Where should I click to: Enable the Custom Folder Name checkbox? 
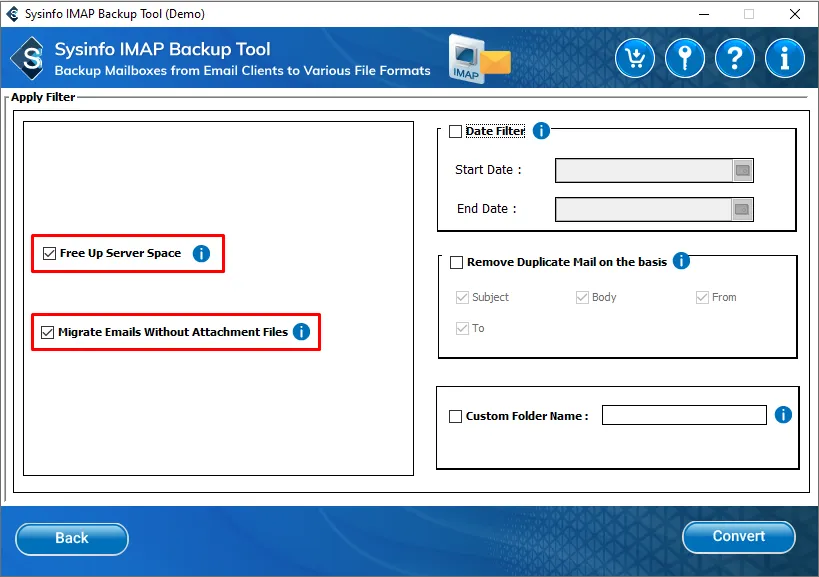[455, 416]
